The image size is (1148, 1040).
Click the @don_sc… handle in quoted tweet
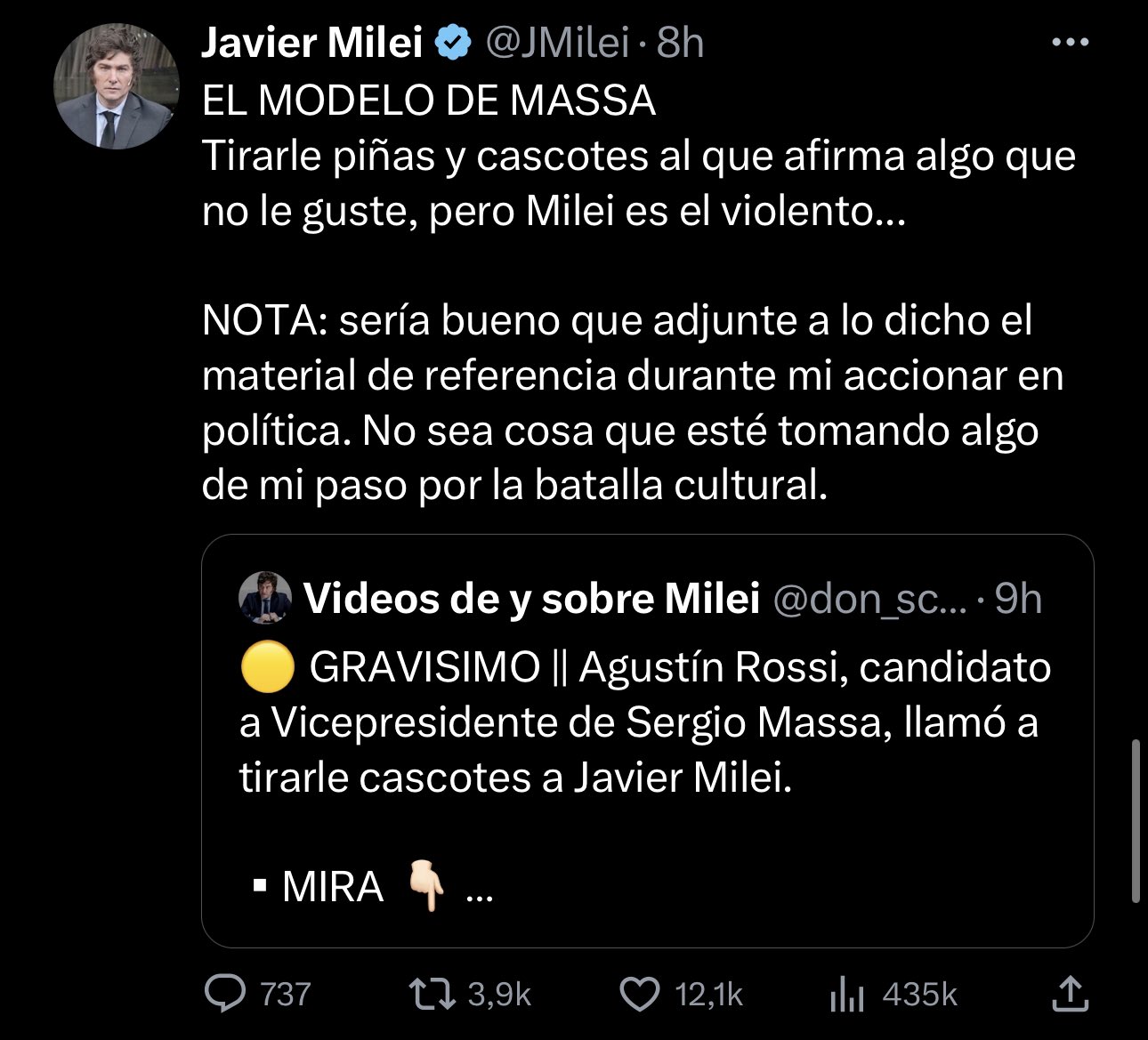tap(869, 599)
